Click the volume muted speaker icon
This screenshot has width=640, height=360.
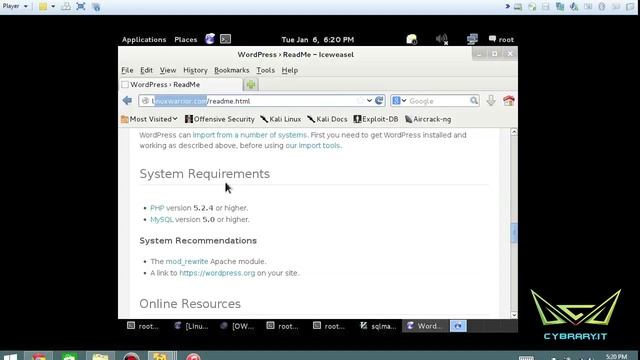pos(442,39)
